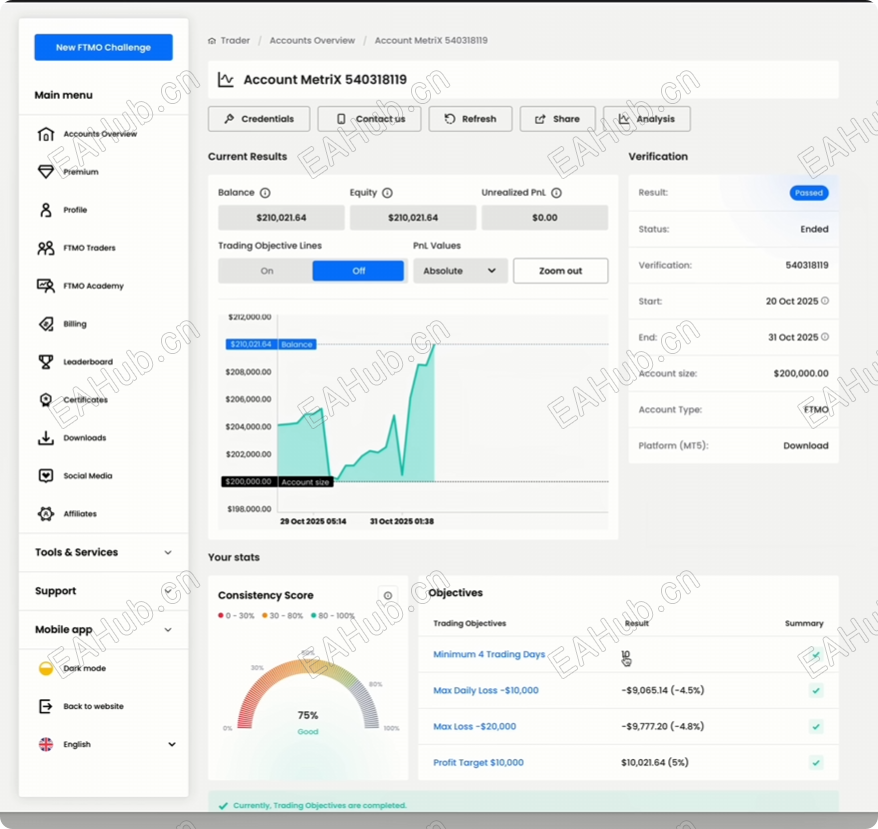Viewport: 878px width, 829px height.
Task: Open Profit Target $10,000 objective
Action: (478, 762)
